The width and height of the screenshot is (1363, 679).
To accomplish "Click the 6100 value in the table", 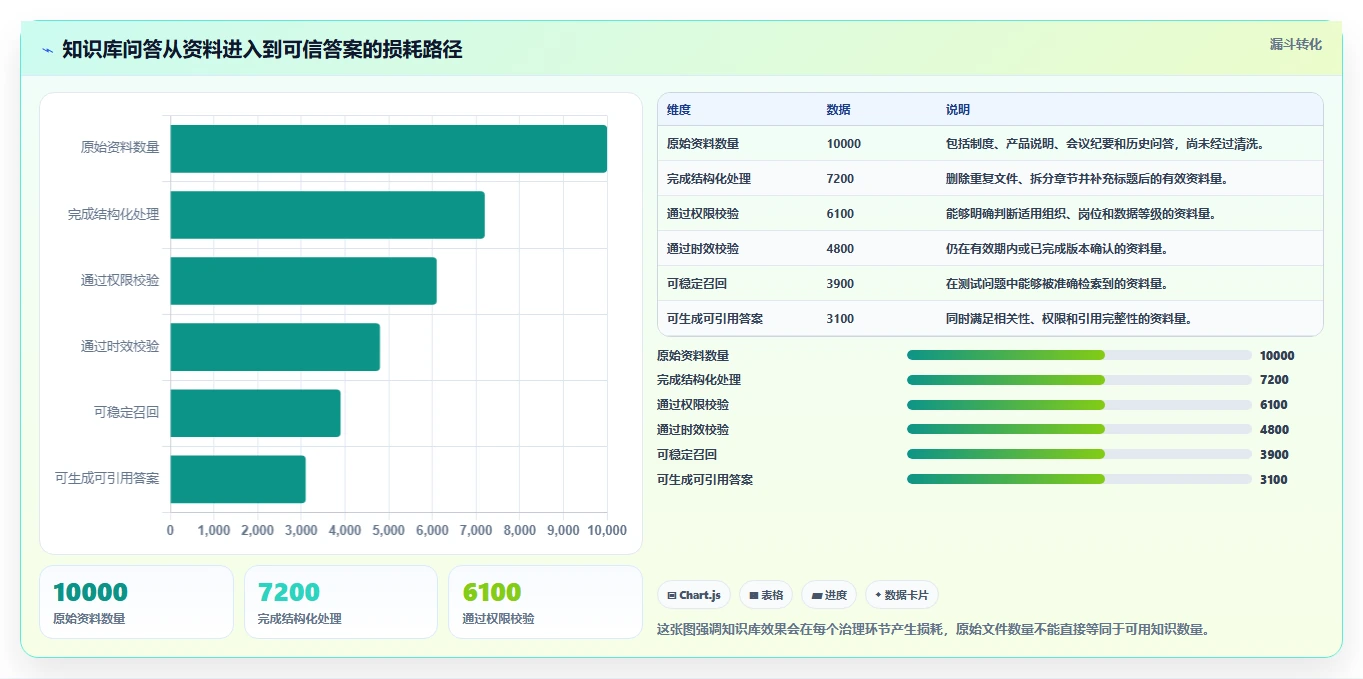I will 841,214.
